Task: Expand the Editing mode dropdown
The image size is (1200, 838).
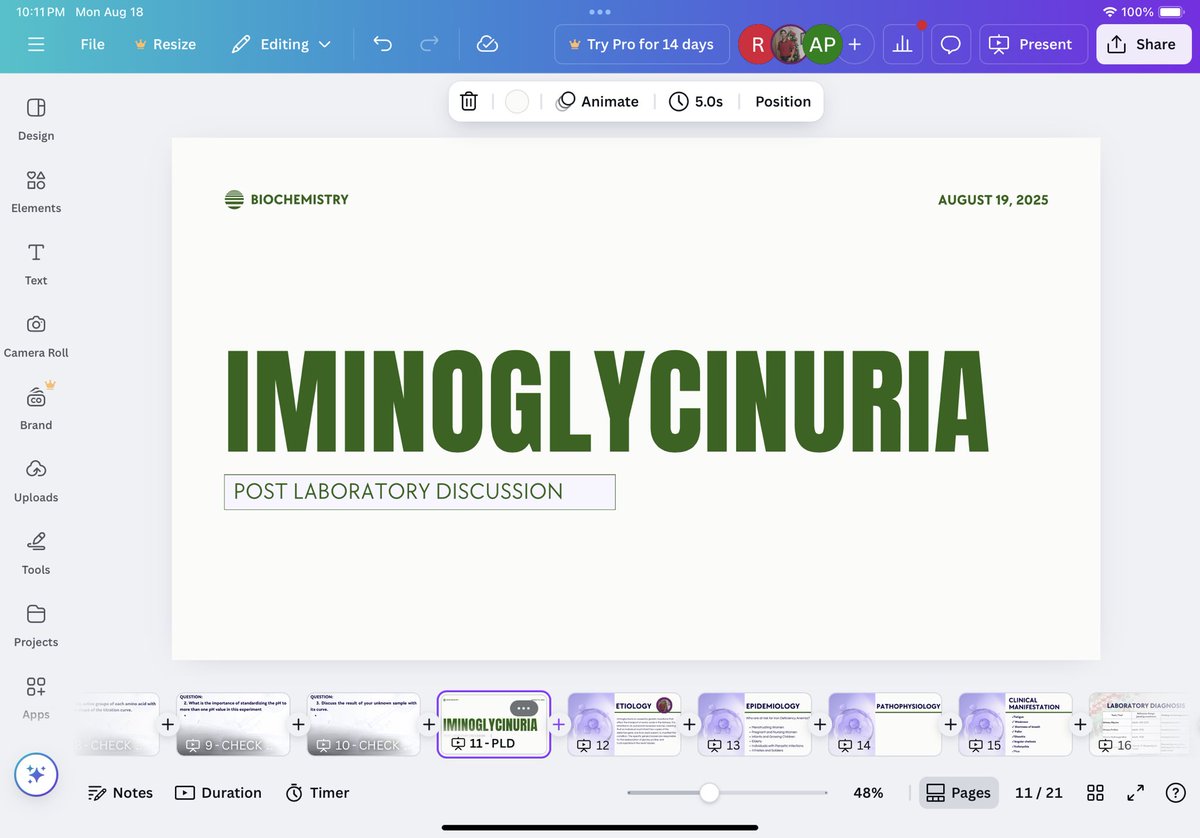Action: click(281, 44)
